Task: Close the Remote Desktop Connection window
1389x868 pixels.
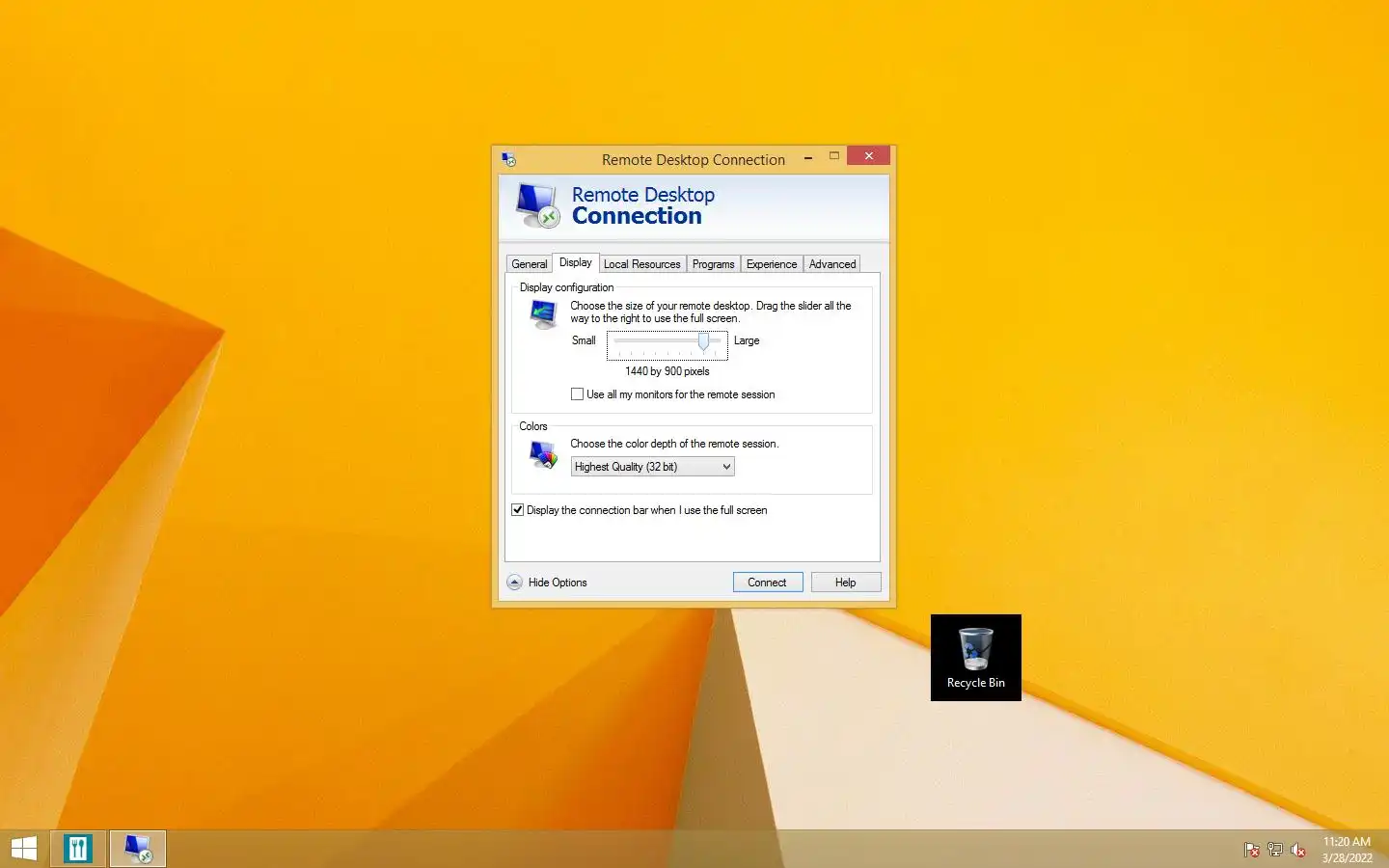Action: [868, 156]
